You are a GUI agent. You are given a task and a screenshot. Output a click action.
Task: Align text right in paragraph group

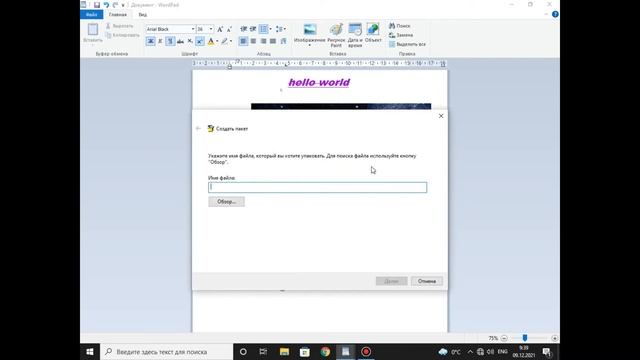point(263,41)
